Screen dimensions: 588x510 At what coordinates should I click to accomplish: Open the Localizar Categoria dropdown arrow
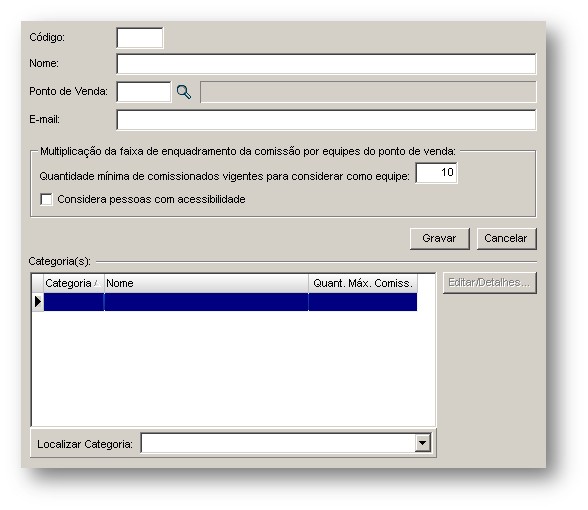click(x=423, y=443)
